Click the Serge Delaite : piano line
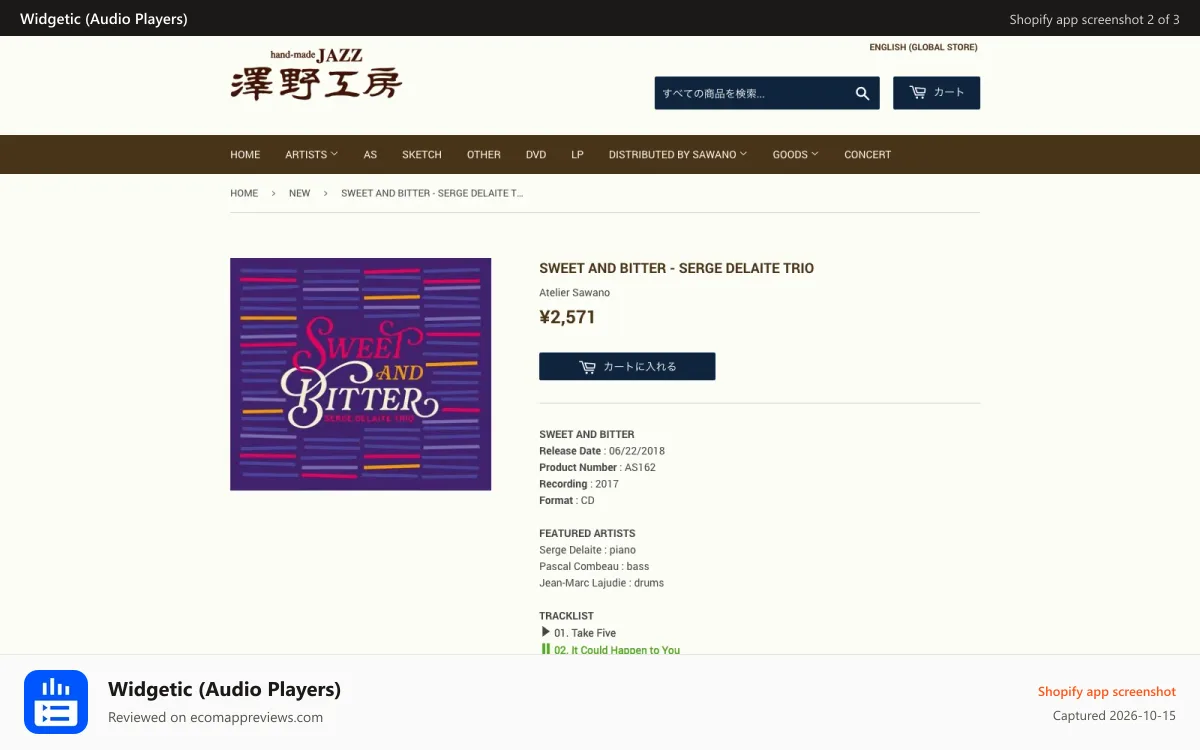Screen dimensions: 1200x750 coord(587,550)
